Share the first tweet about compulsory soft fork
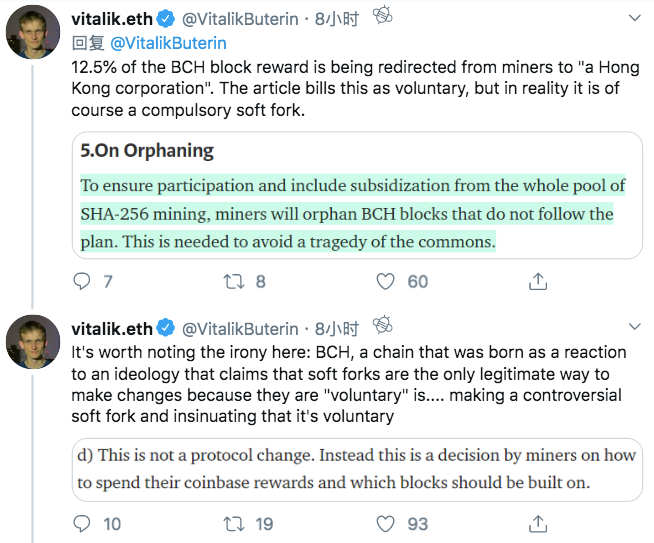Screen dimensions: 654x543 click(x=538, y=282)
